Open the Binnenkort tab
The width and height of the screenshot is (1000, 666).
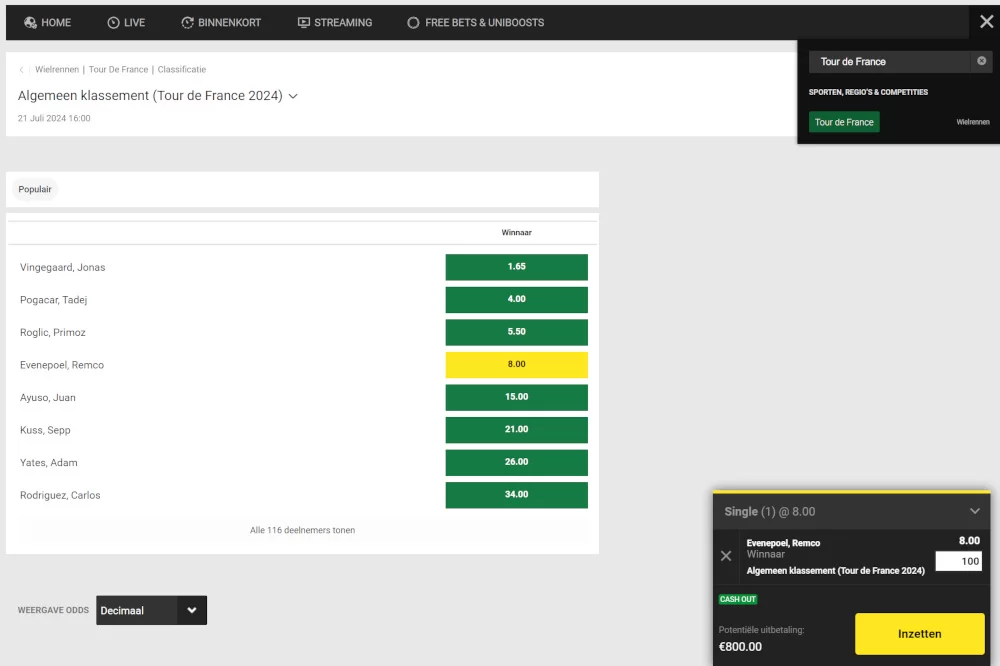[221, 22]
